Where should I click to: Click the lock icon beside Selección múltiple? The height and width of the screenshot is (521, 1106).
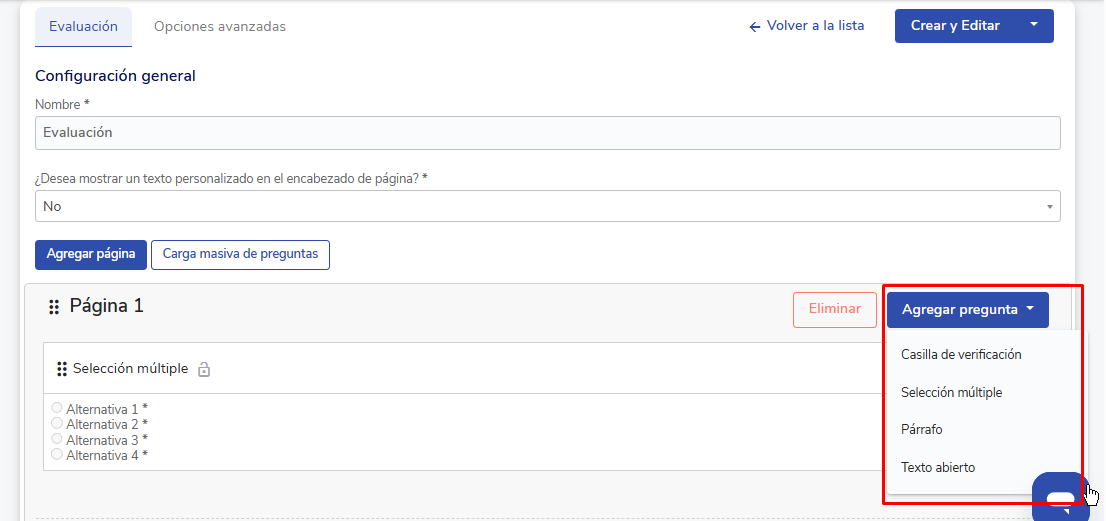point(204,369)
